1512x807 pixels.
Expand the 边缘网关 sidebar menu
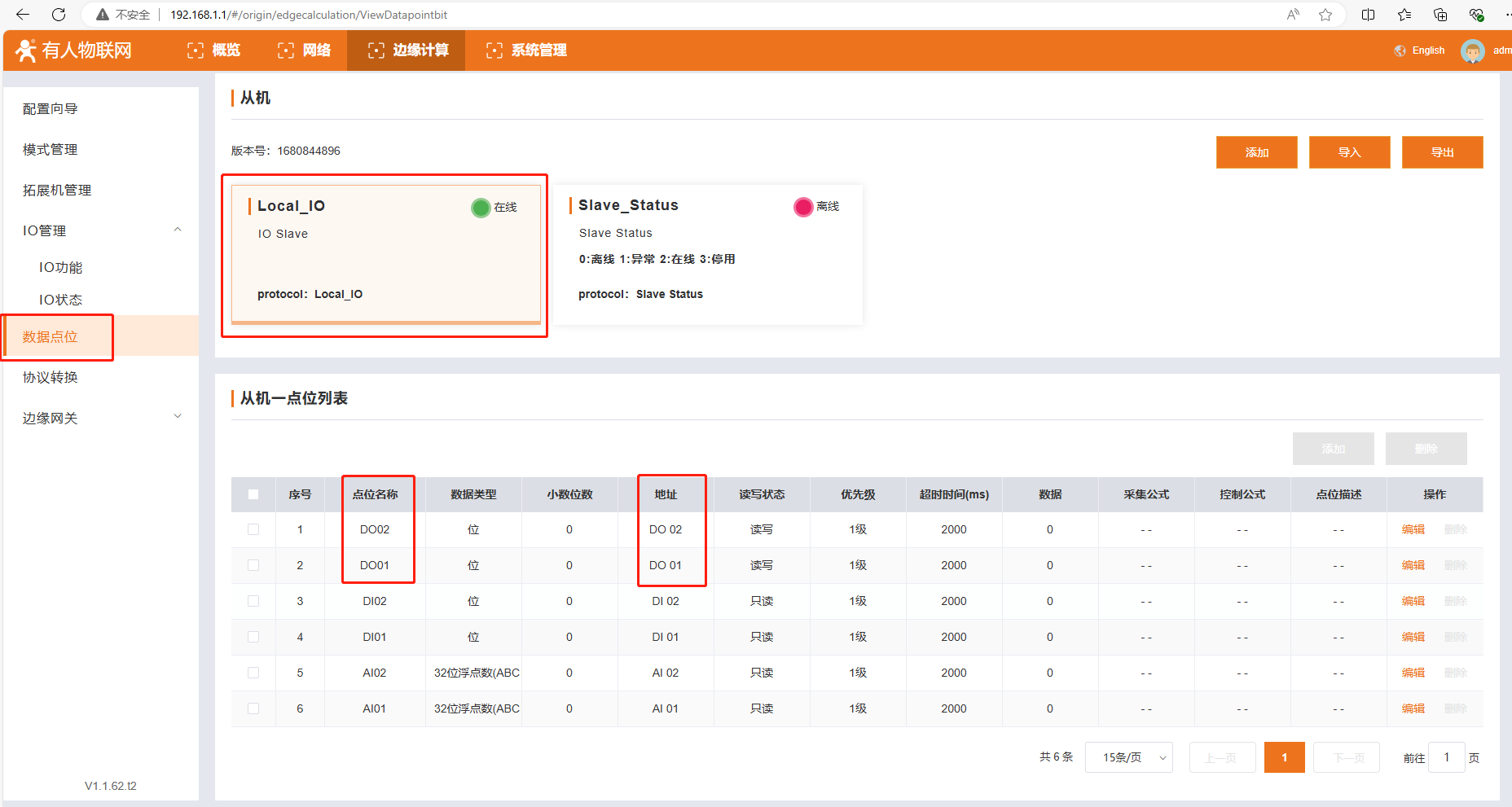click(178, 417)
